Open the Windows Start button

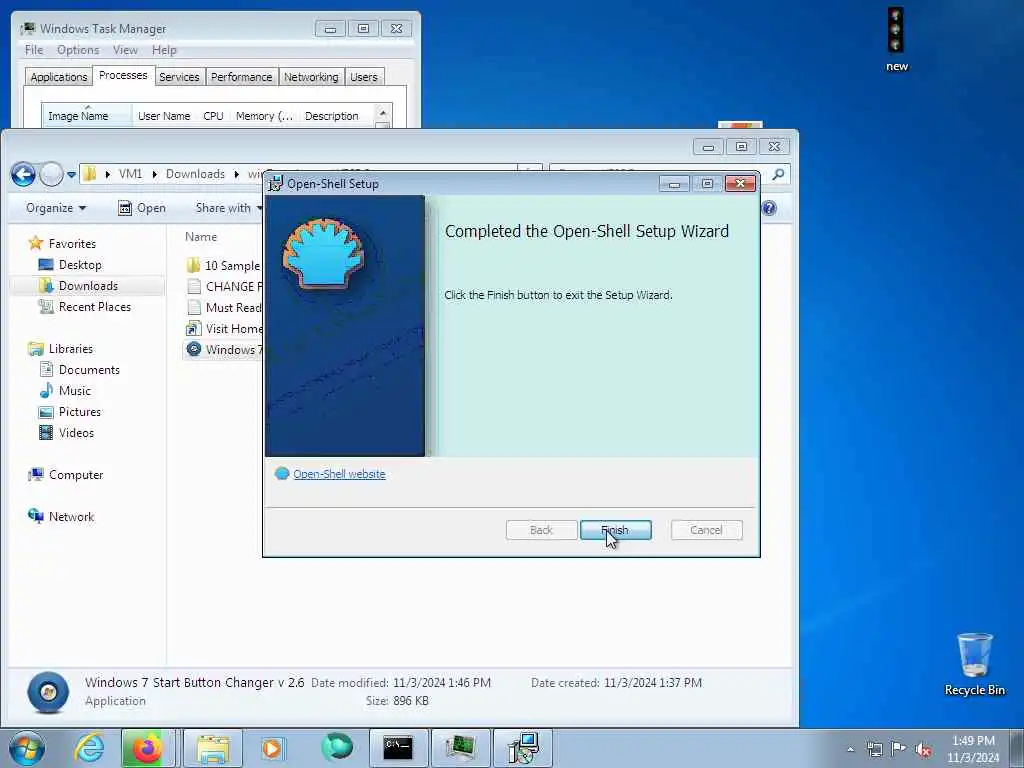point(27,748)
